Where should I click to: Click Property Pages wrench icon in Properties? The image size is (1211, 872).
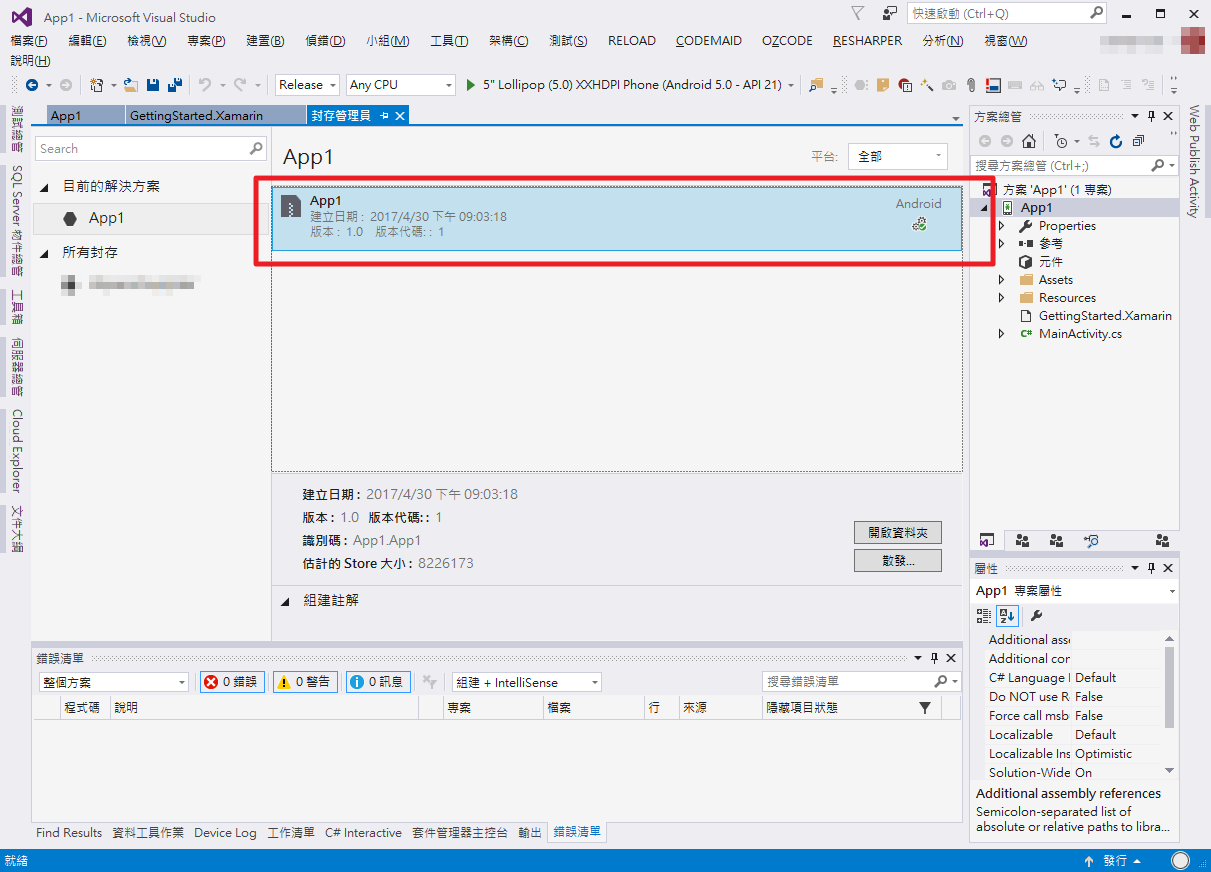coord(1036,616)
